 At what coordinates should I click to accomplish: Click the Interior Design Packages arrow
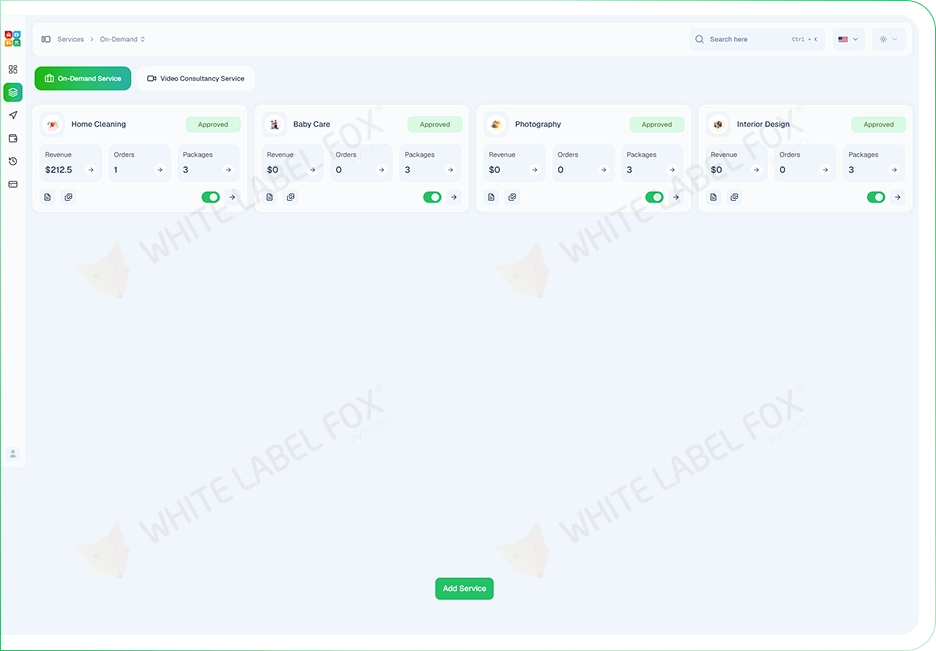894,170
